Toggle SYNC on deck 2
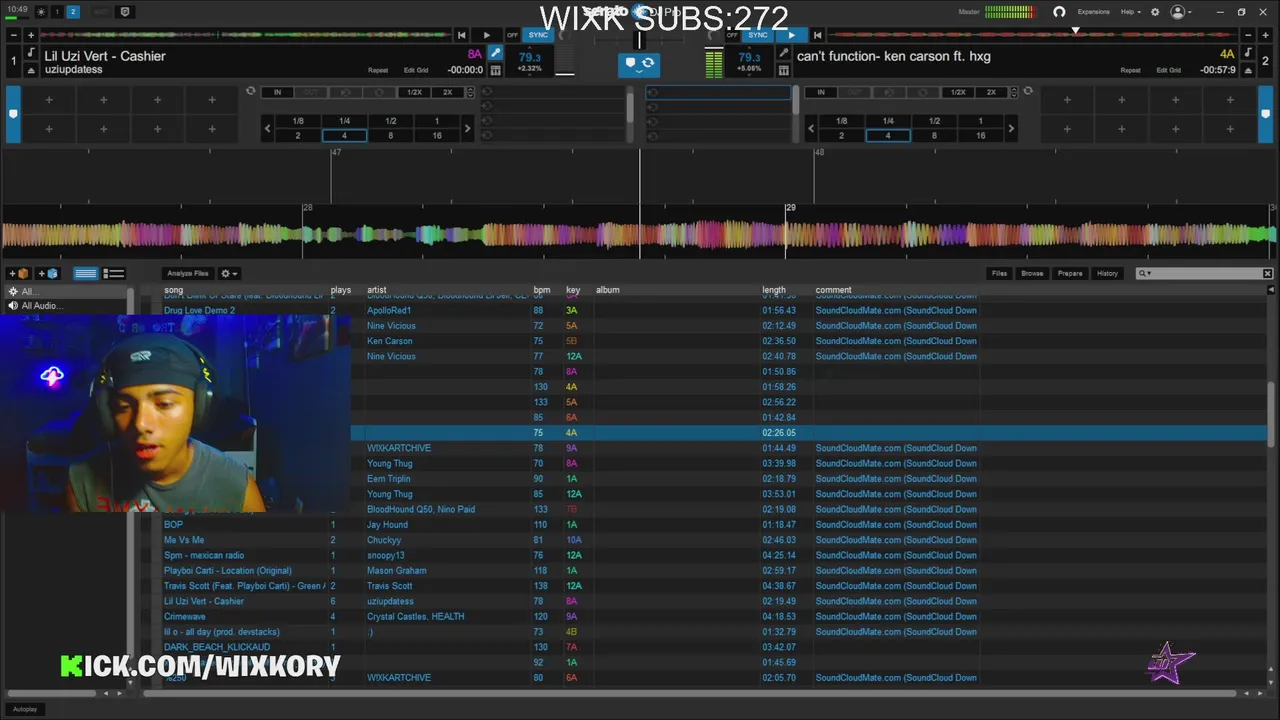 point(758,35)
